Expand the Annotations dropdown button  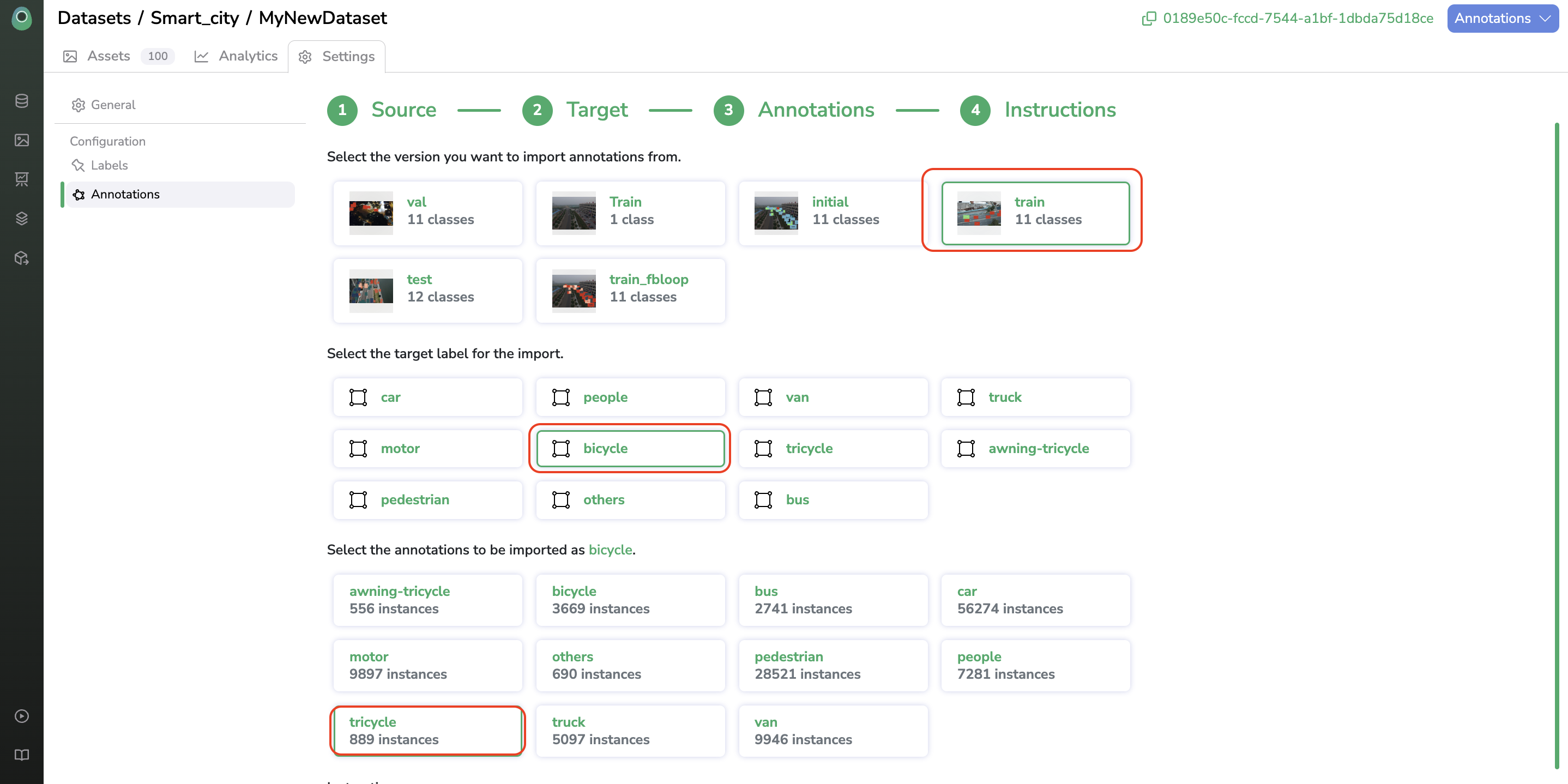(1501, 18)
